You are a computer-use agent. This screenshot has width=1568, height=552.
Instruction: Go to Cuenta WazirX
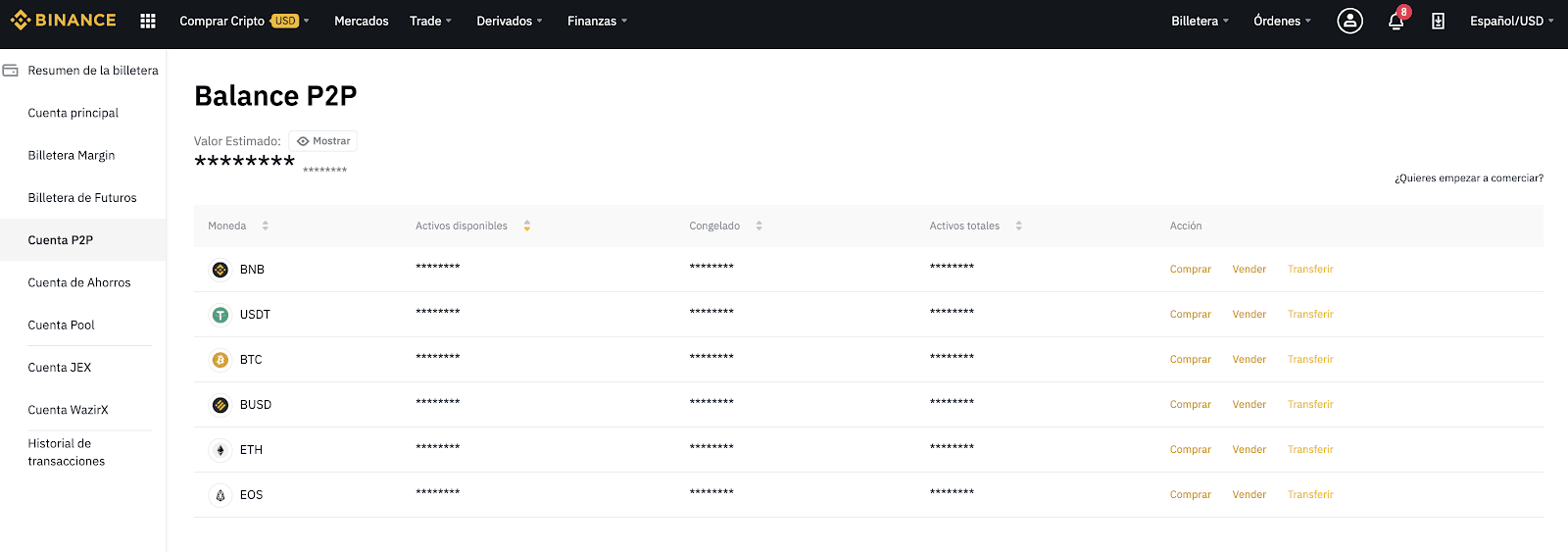click(x=69, y=409)
